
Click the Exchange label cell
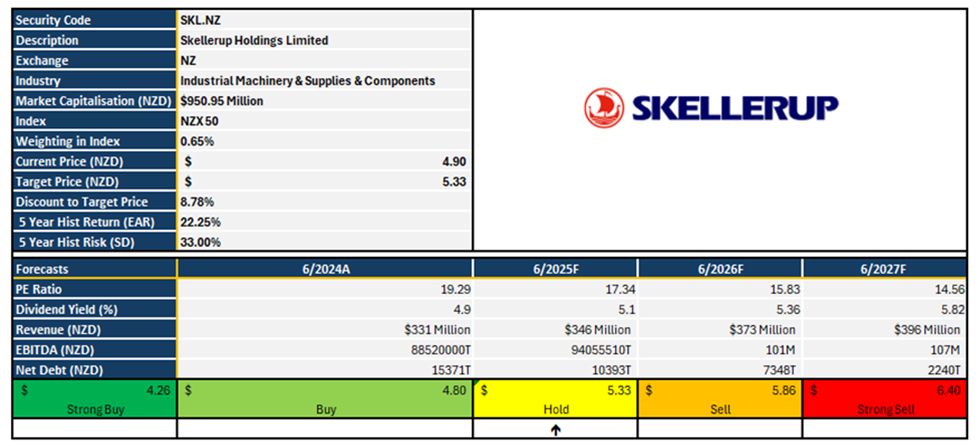94,60
